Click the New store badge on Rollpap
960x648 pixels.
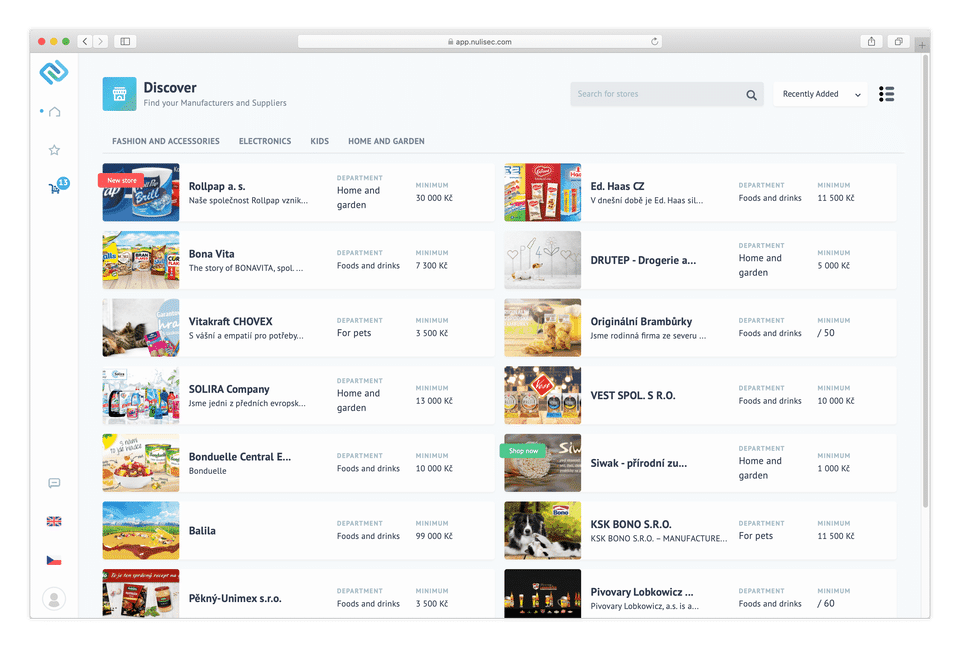[121, 180]
